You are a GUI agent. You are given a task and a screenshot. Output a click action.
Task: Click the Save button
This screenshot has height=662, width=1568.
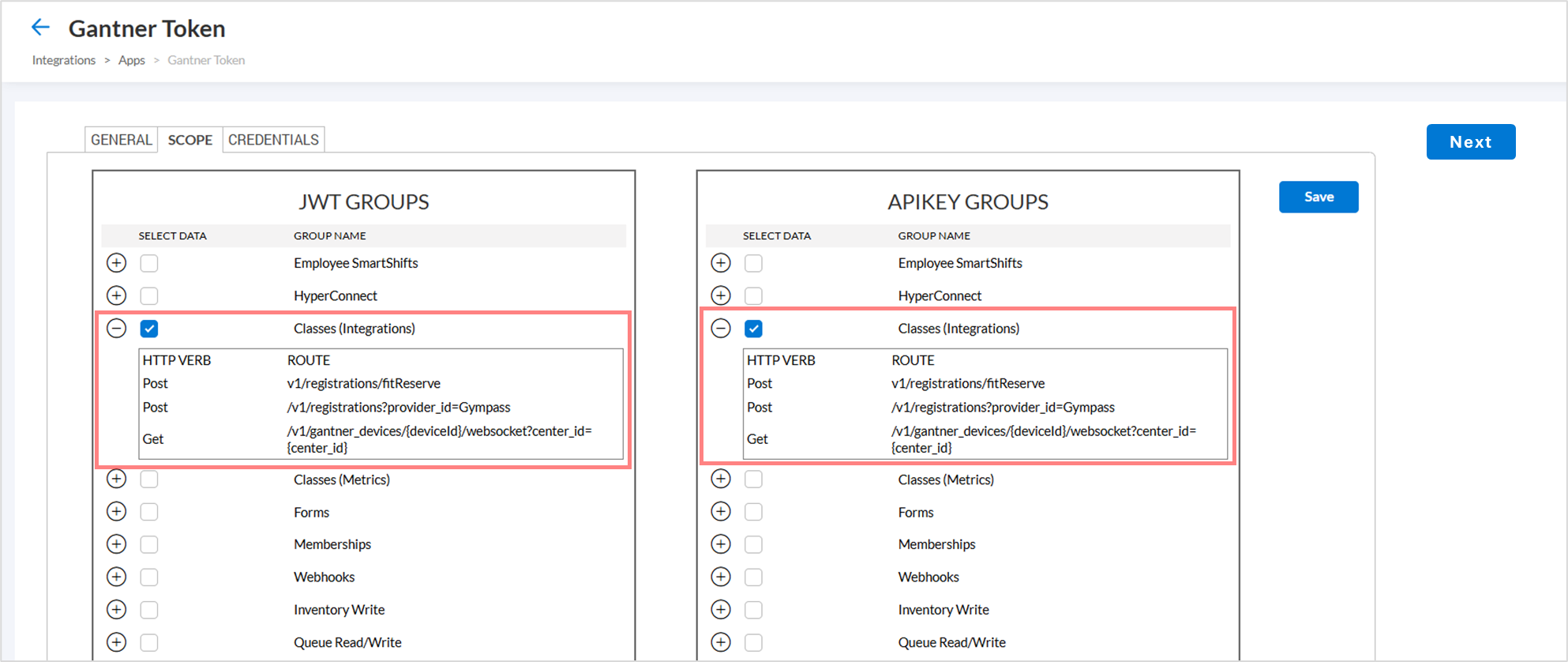coord(1319,197)
